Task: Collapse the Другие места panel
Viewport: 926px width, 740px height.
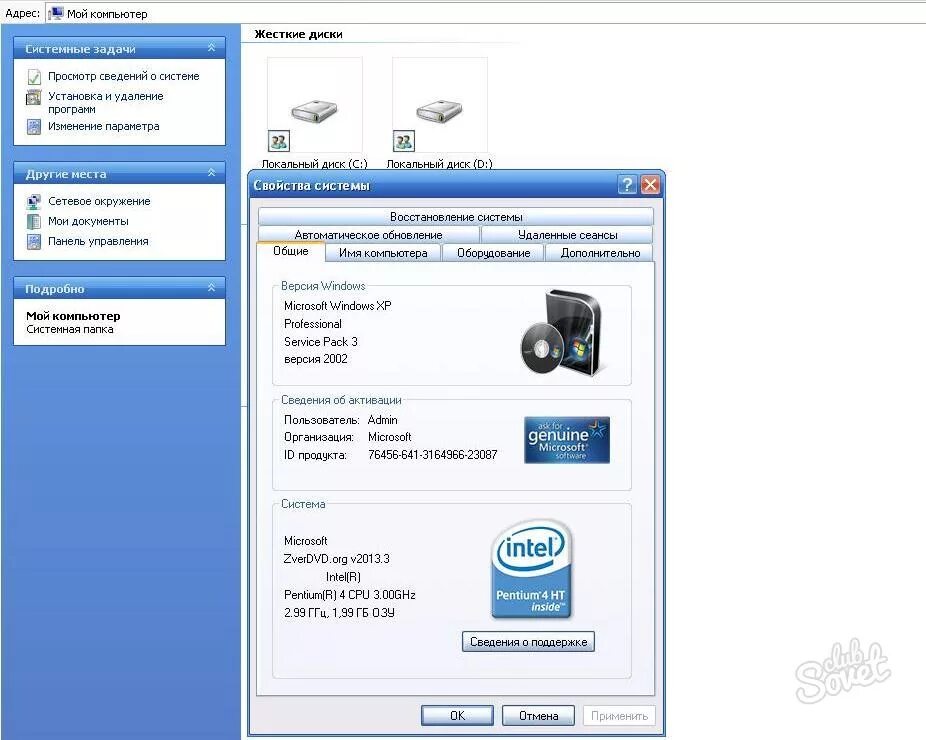Action: [x=211, y=173]
